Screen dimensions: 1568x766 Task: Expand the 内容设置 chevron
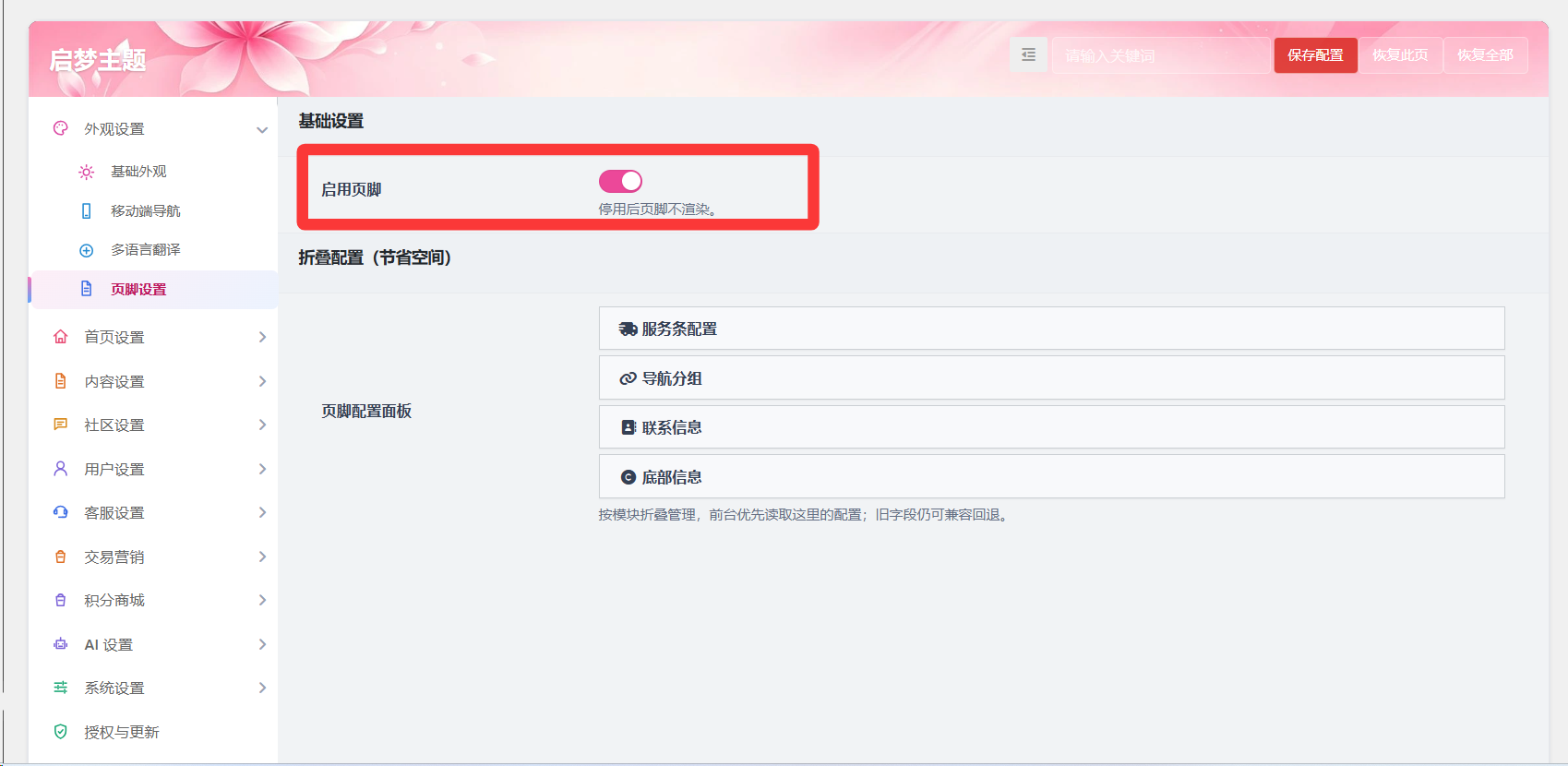tap(262, 381)
